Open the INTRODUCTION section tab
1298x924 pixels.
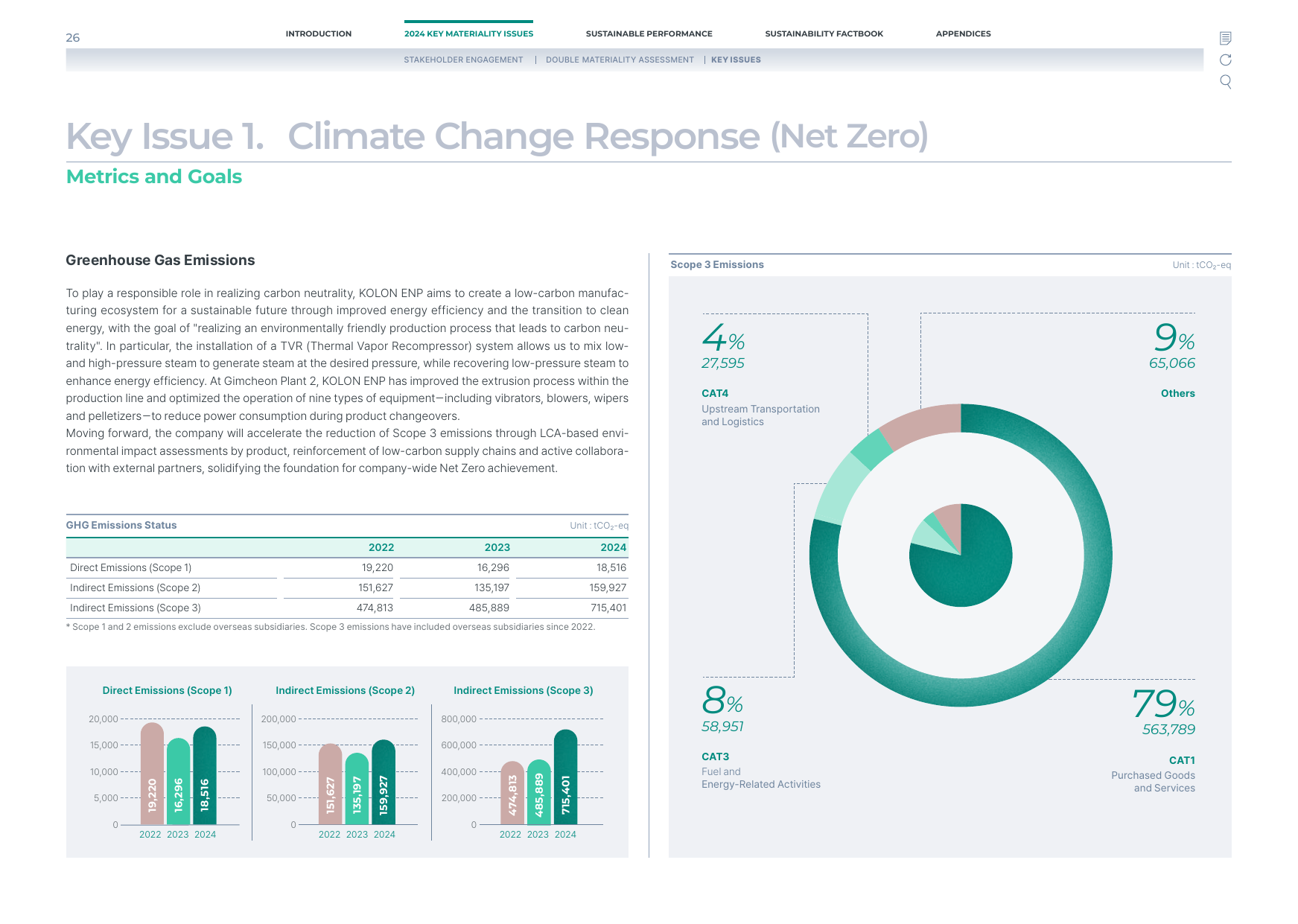click(319, 34)
